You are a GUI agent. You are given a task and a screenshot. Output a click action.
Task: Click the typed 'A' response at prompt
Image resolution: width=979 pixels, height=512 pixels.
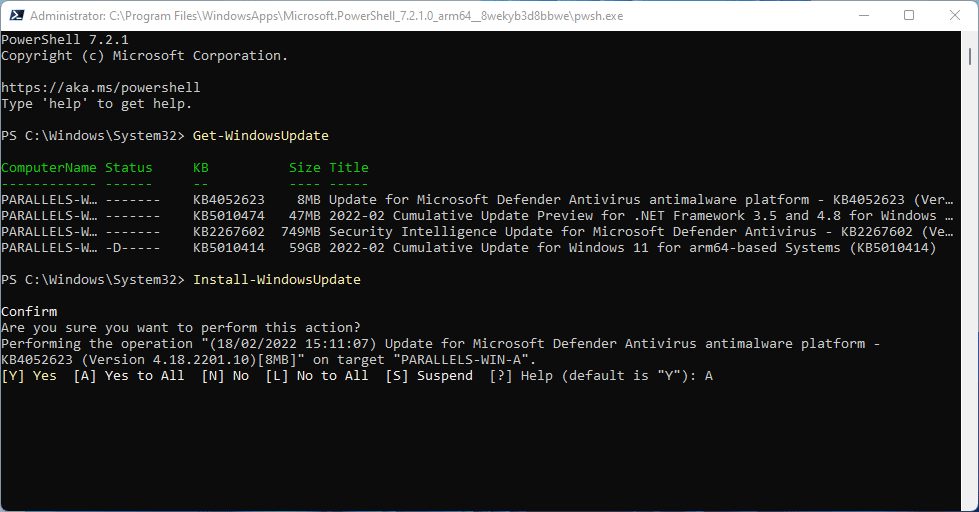tap(709, 376)
